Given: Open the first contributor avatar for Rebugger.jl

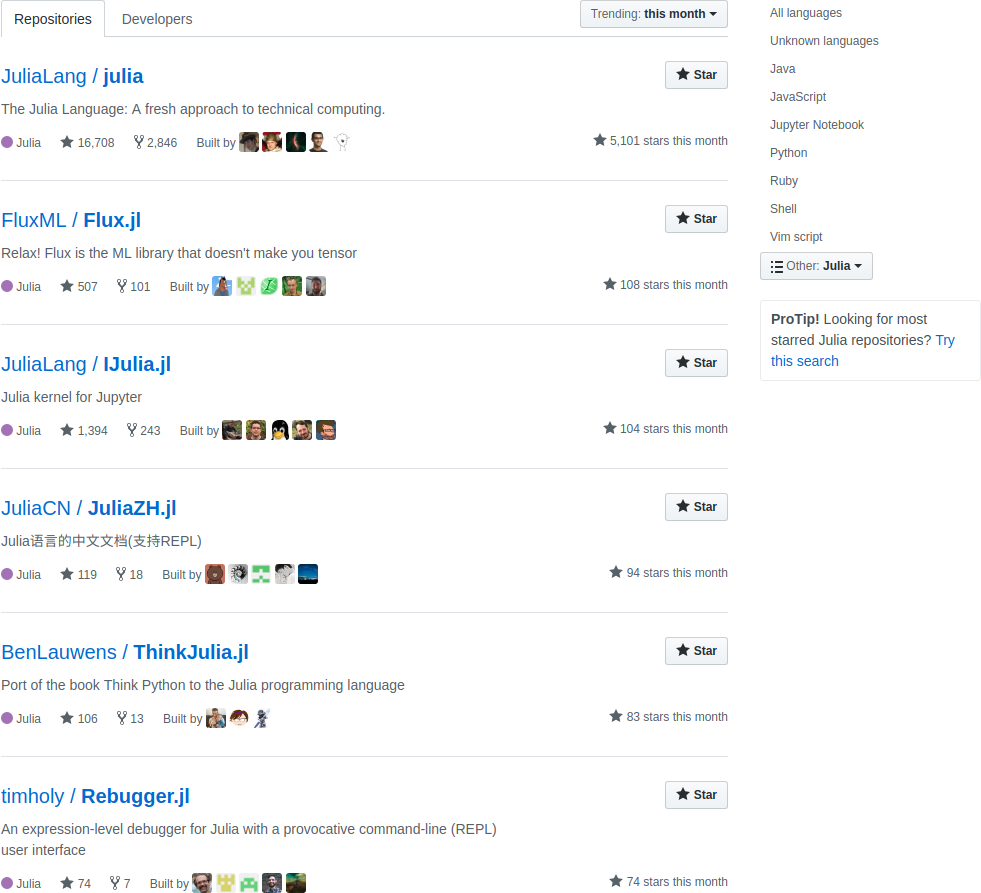Looking at the screenshot, I should click(202, 883).
